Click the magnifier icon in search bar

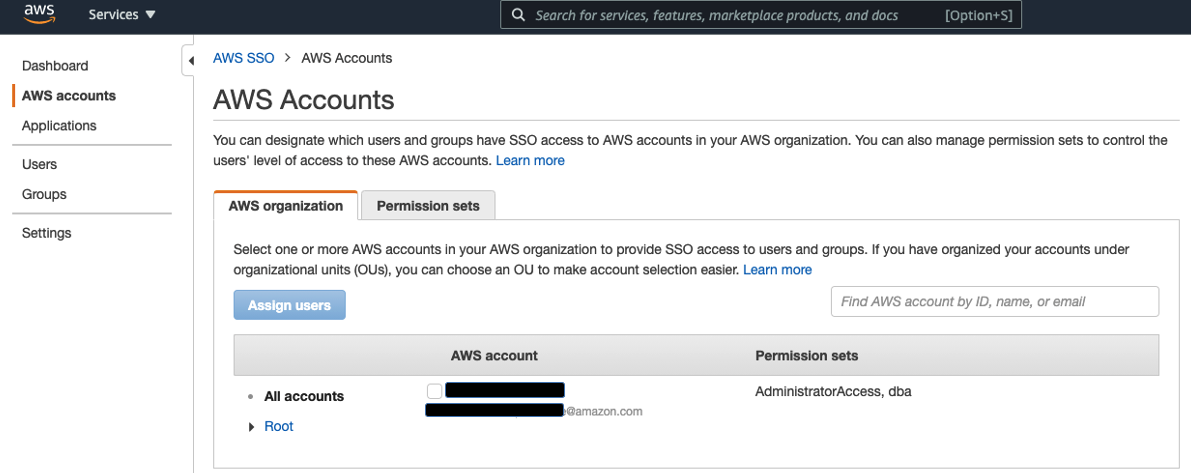pyautogui.click(x=518, y=15)
